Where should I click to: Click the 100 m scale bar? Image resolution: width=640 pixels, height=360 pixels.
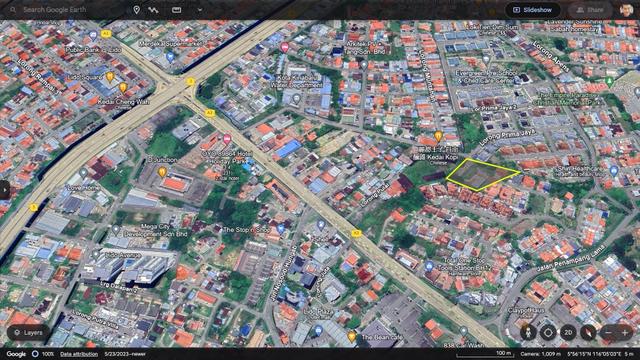tap(484, 354)
